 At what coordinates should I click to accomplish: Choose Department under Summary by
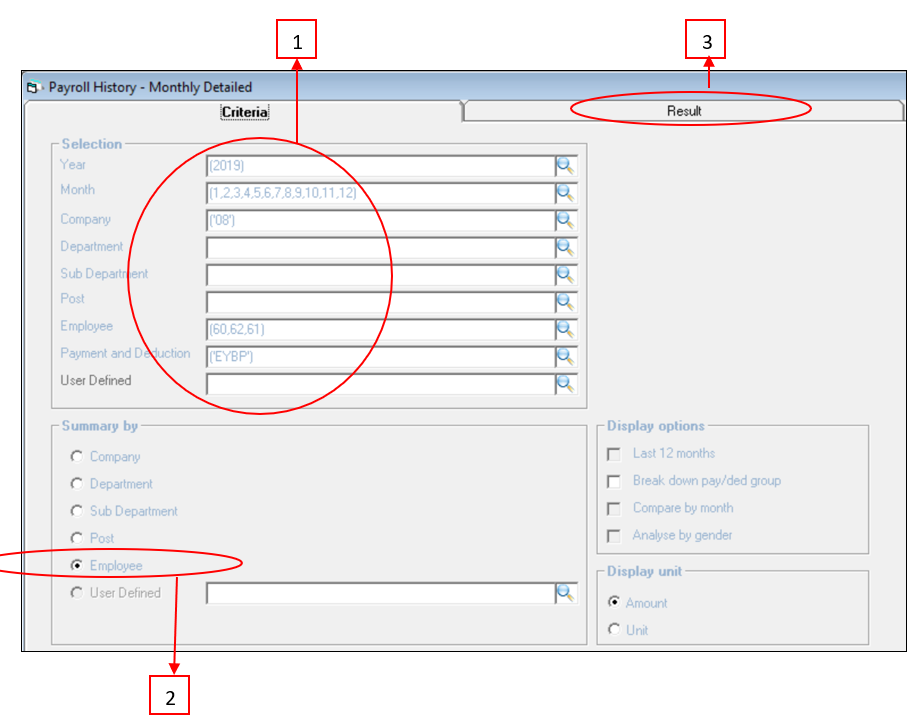(x=77, y=484)
